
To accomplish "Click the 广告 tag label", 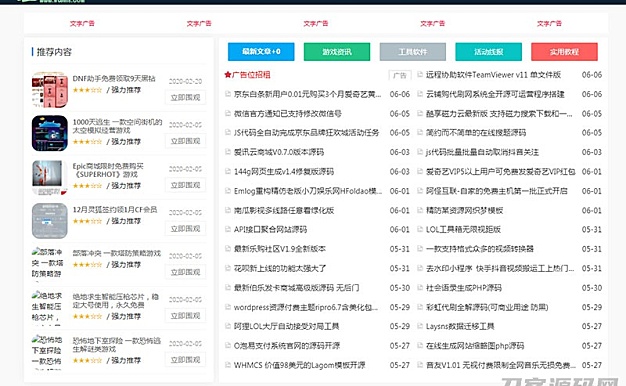I will pos(400,75).
